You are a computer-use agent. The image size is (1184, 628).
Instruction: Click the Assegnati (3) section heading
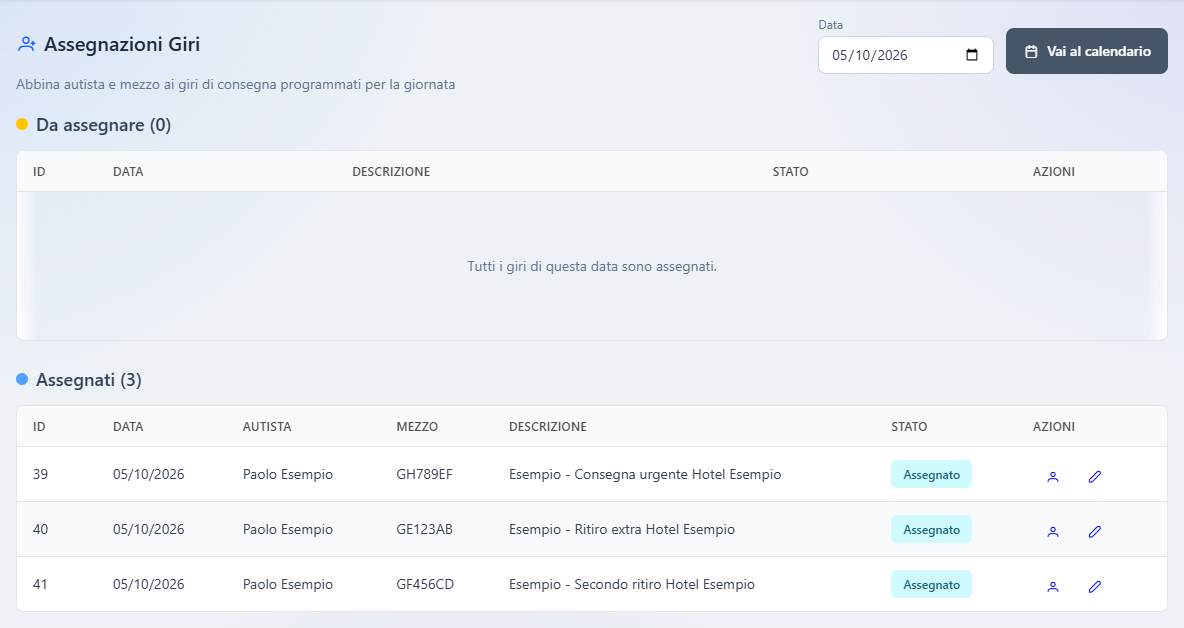(x=88, y=380)
